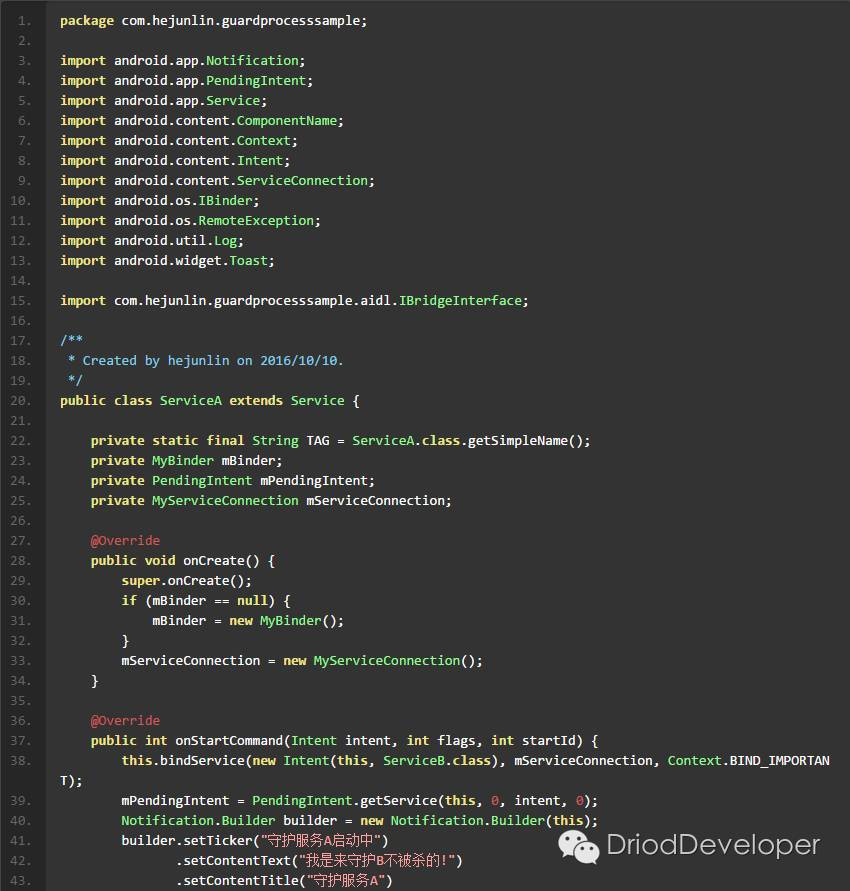The height and width of the screenshot is (891, 850).
Task: Click the this.bindService call on line 38
Action: (x=445, y=771)
